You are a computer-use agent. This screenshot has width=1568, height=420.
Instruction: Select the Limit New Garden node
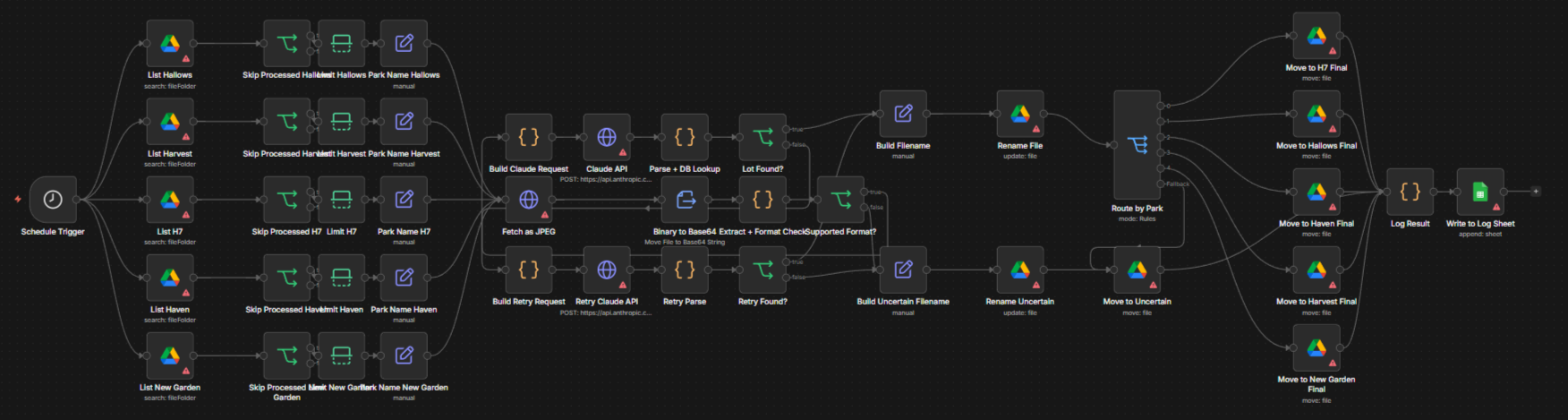(x=341, y=355)
